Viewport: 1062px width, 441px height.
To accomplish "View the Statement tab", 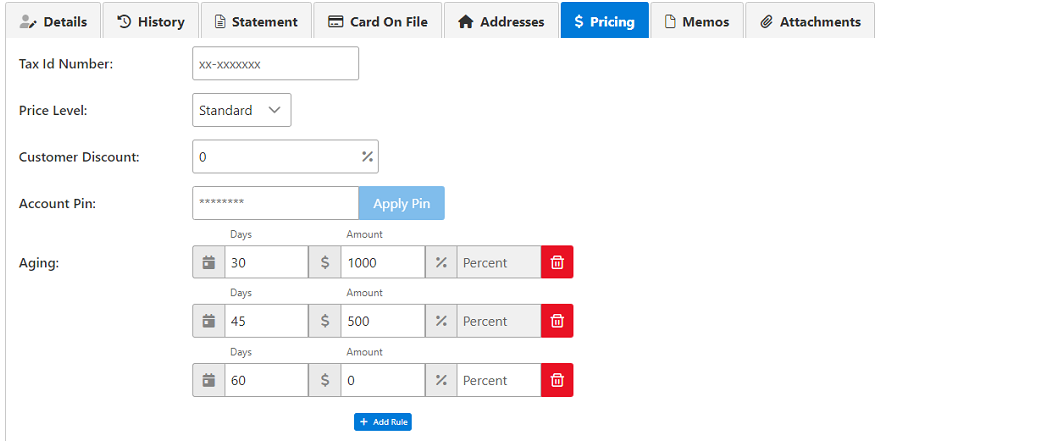I will click(x=255, y=21).
